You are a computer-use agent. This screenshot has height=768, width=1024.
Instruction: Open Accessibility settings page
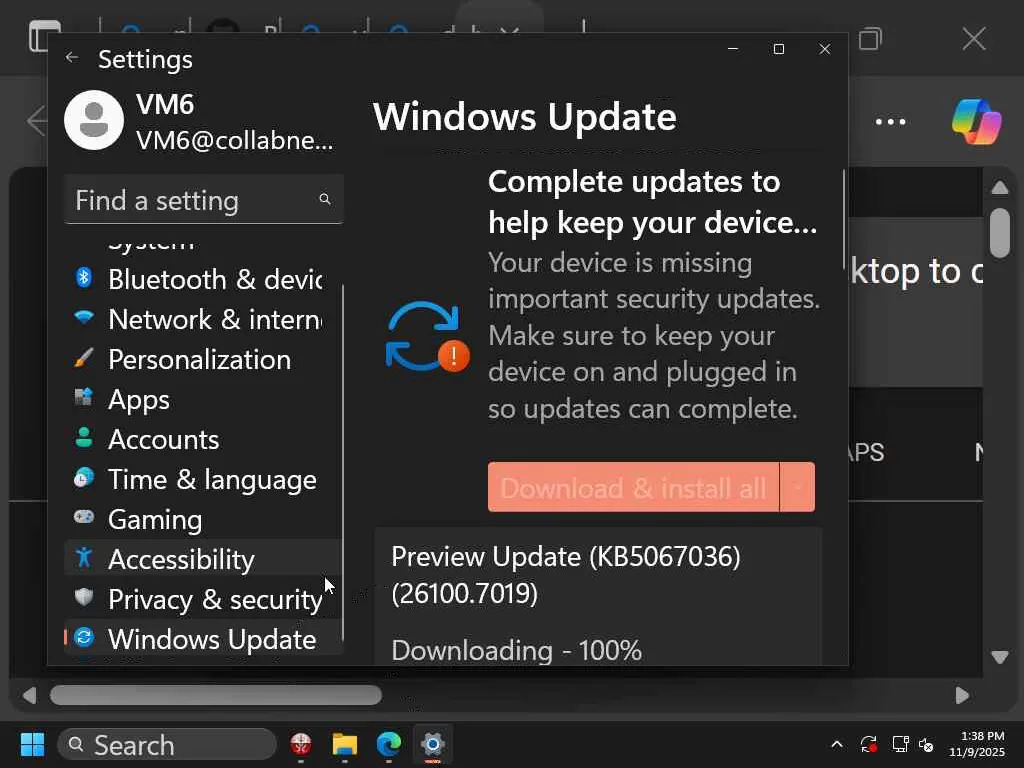point(181,559)
